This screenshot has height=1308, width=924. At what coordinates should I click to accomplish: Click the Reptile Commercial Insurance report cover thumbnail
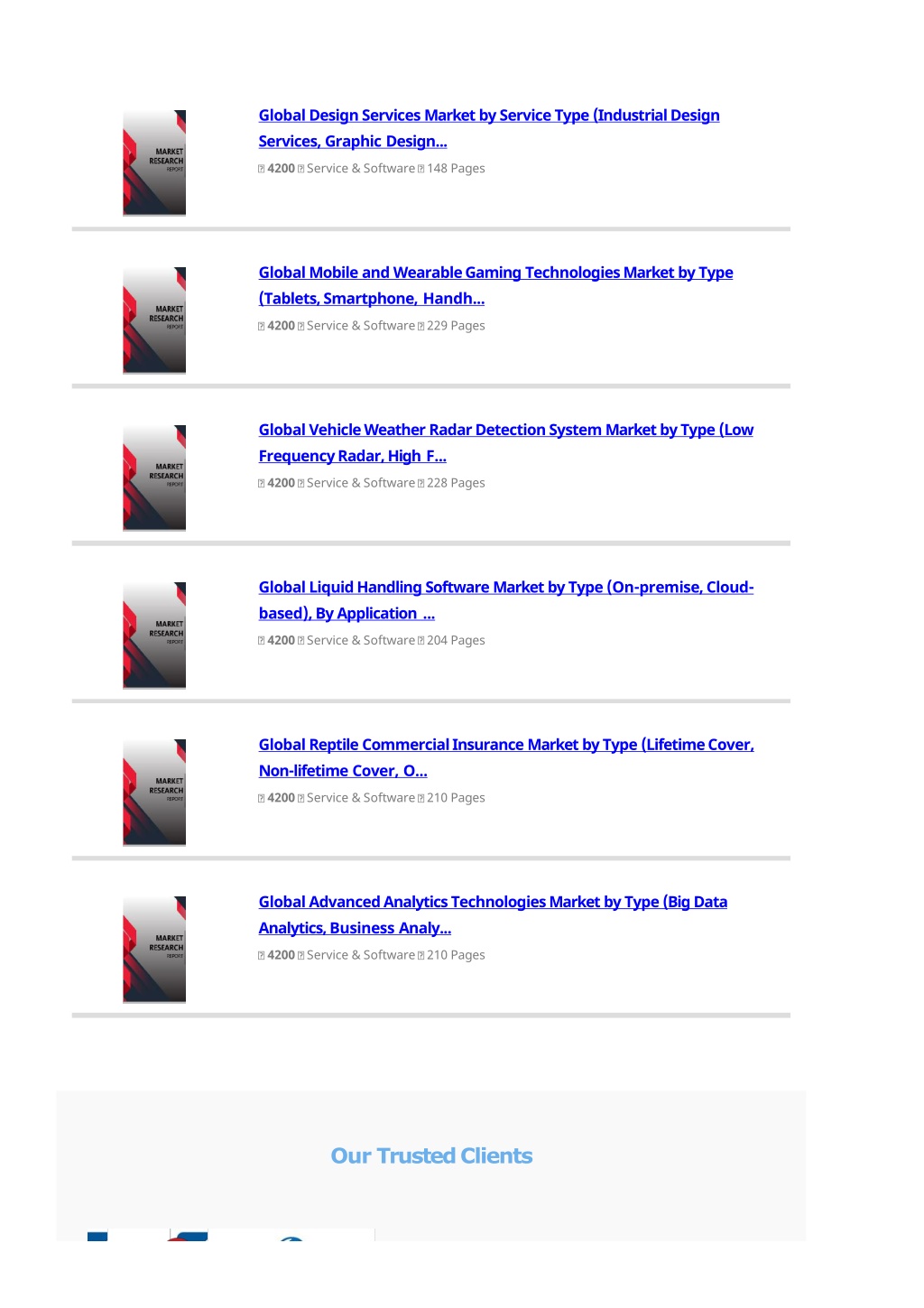tap(154, 793)
